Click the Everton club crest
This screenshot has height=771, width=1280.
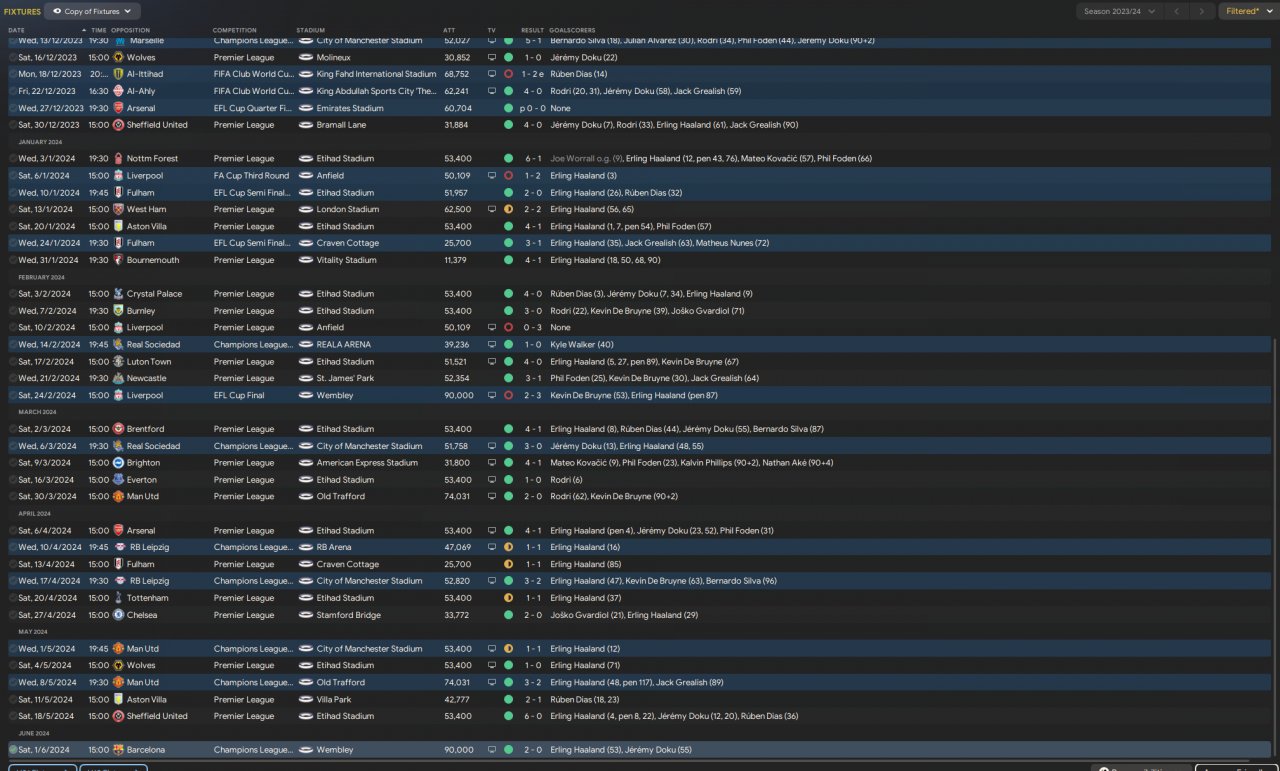click(x=118, y=480)
